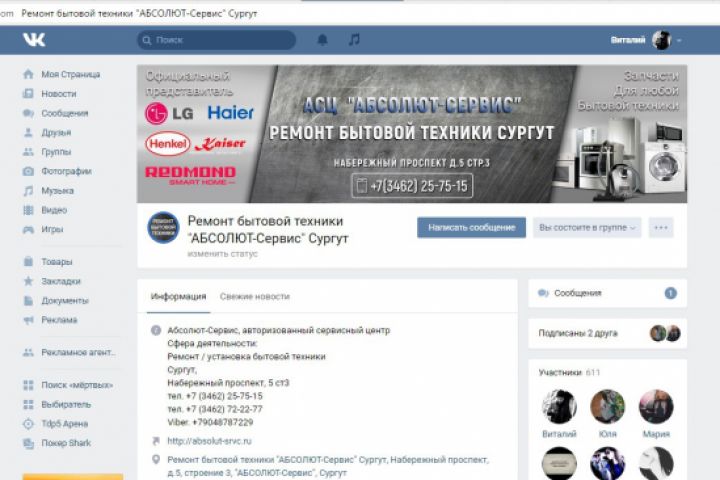Click the map pin icon near address

click(156, 459)
